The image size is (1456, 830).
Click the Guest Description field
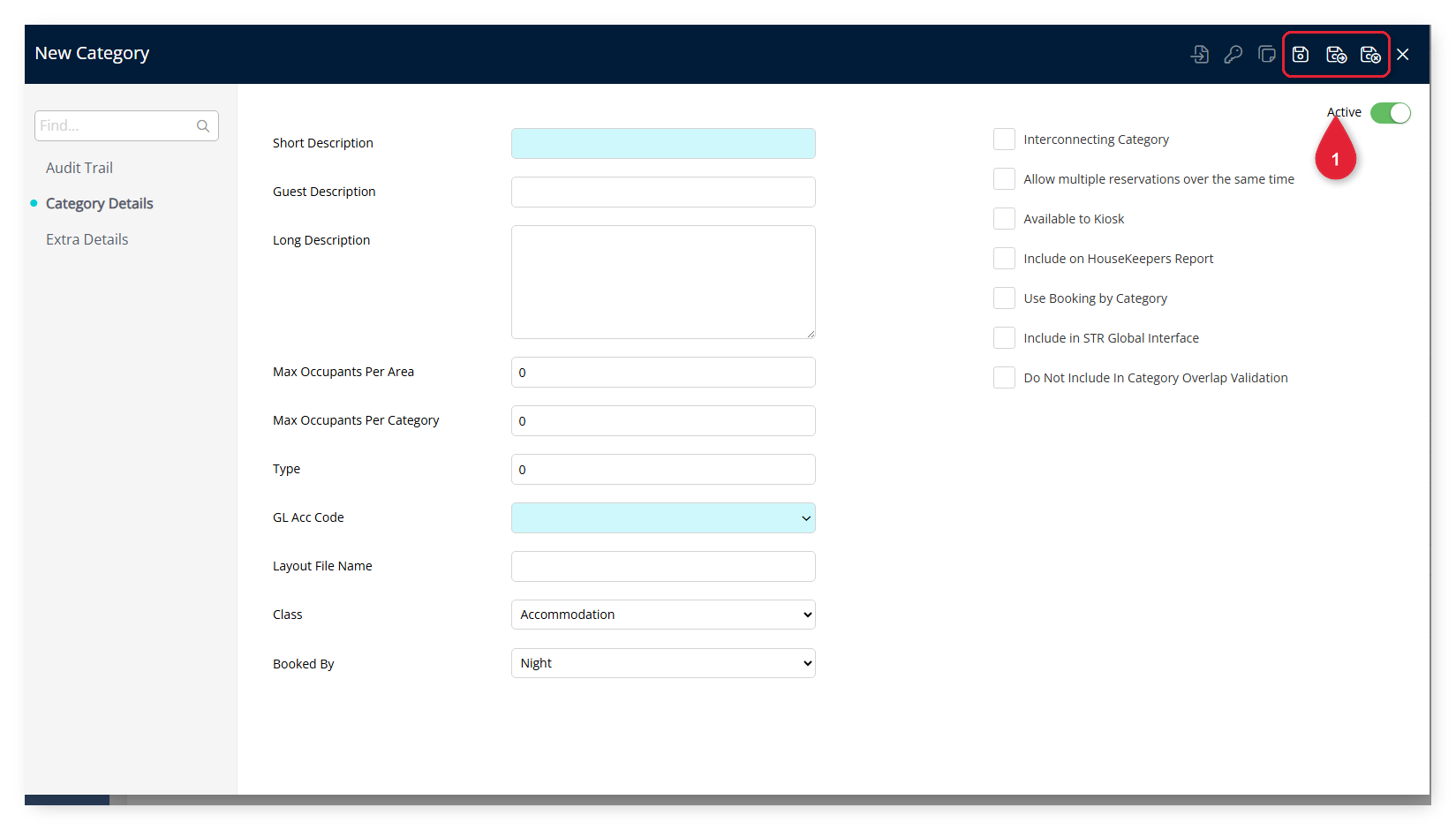click(663, 192)
